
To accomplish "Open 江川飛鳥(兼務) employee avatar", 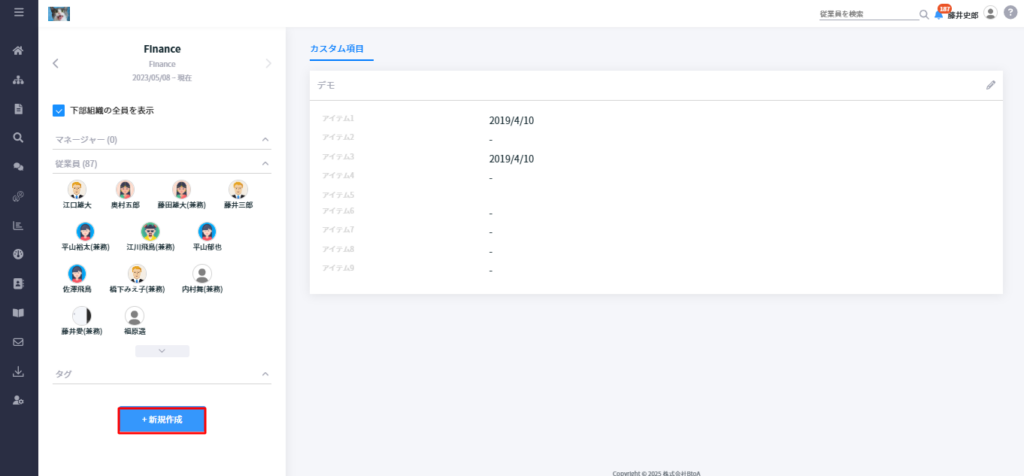I will (x=150, y=231).
